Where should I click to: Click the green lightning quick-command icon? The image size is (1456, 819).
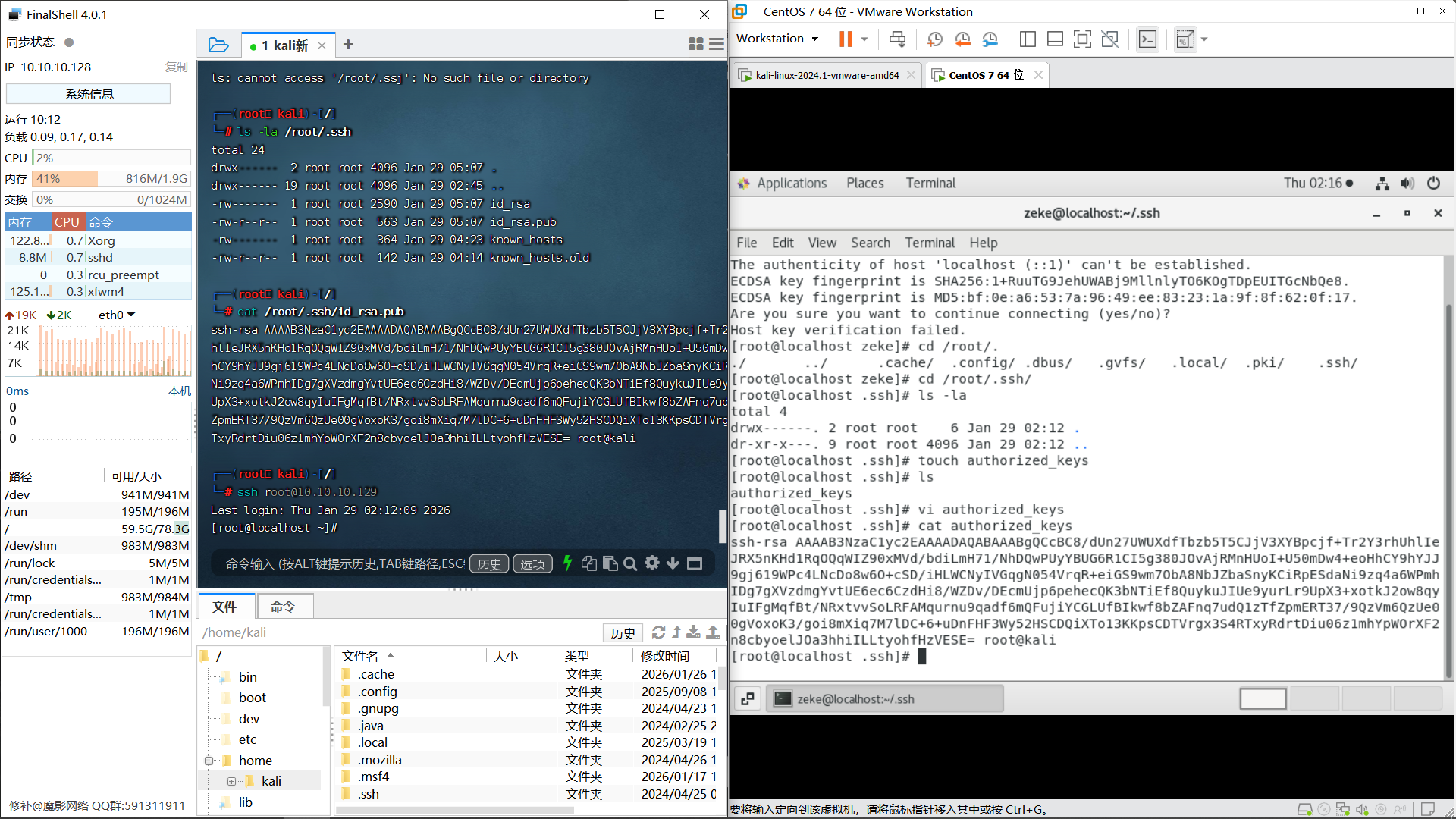tap(567, 563)
